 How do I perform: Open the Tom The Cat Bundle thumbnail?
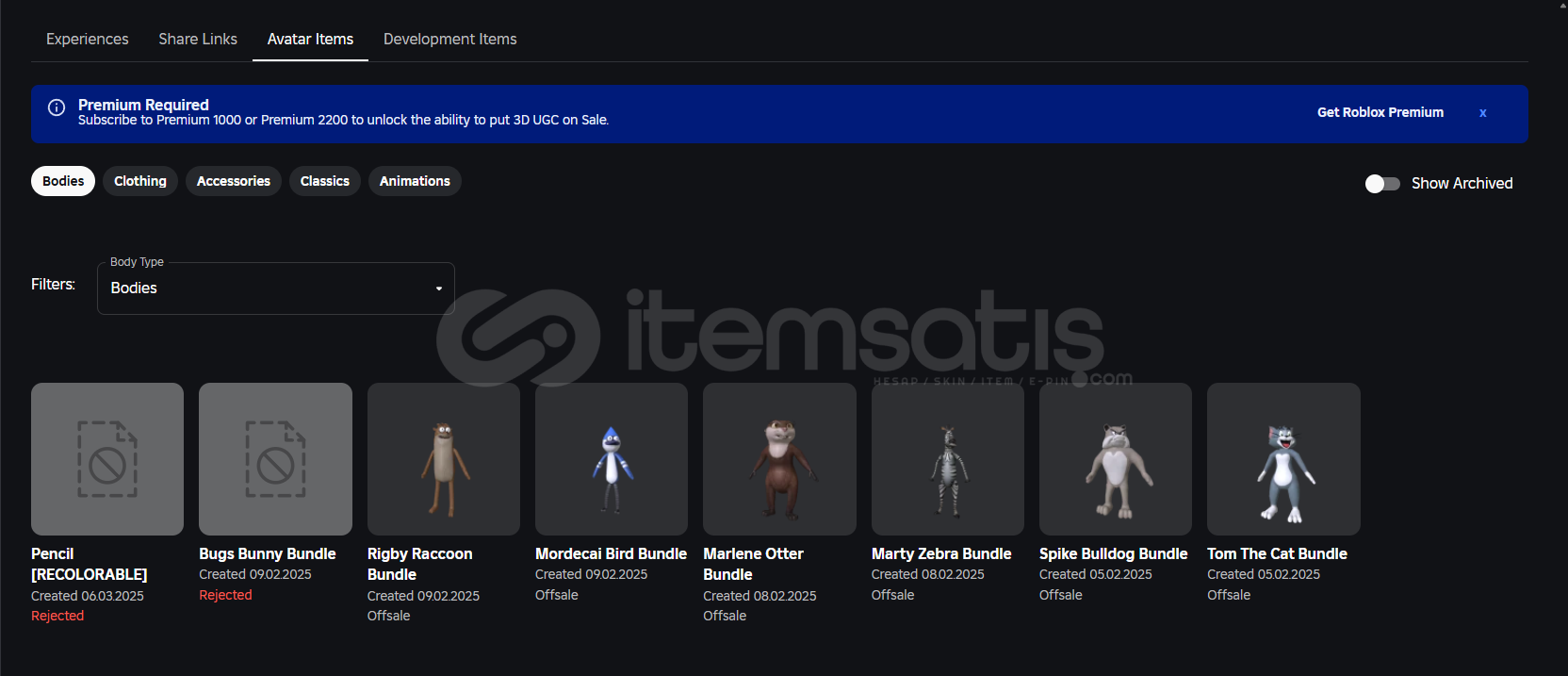click(1283, 459)
